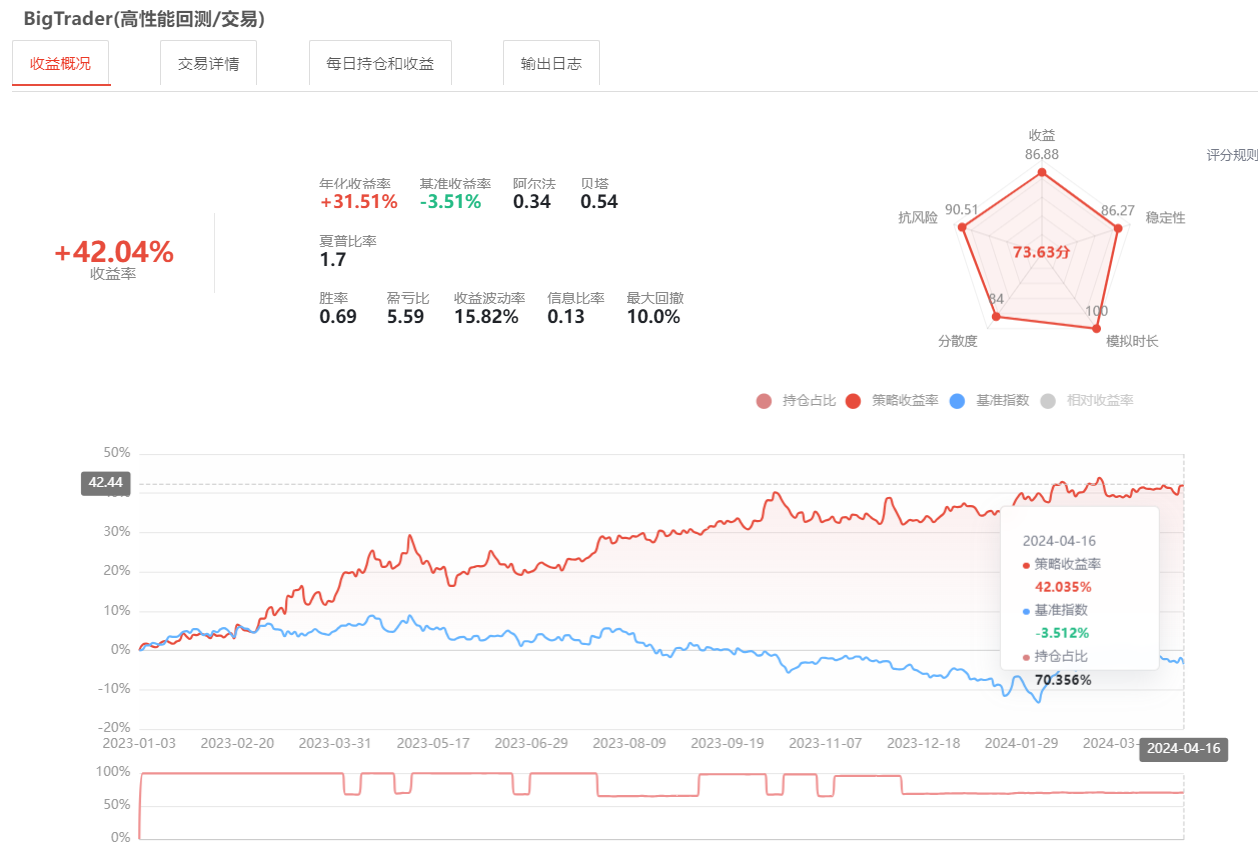Click the 分散度 vertex dot on radar chart
Image resolution: width=1258 pixels, height=847 pixels.
995,318
